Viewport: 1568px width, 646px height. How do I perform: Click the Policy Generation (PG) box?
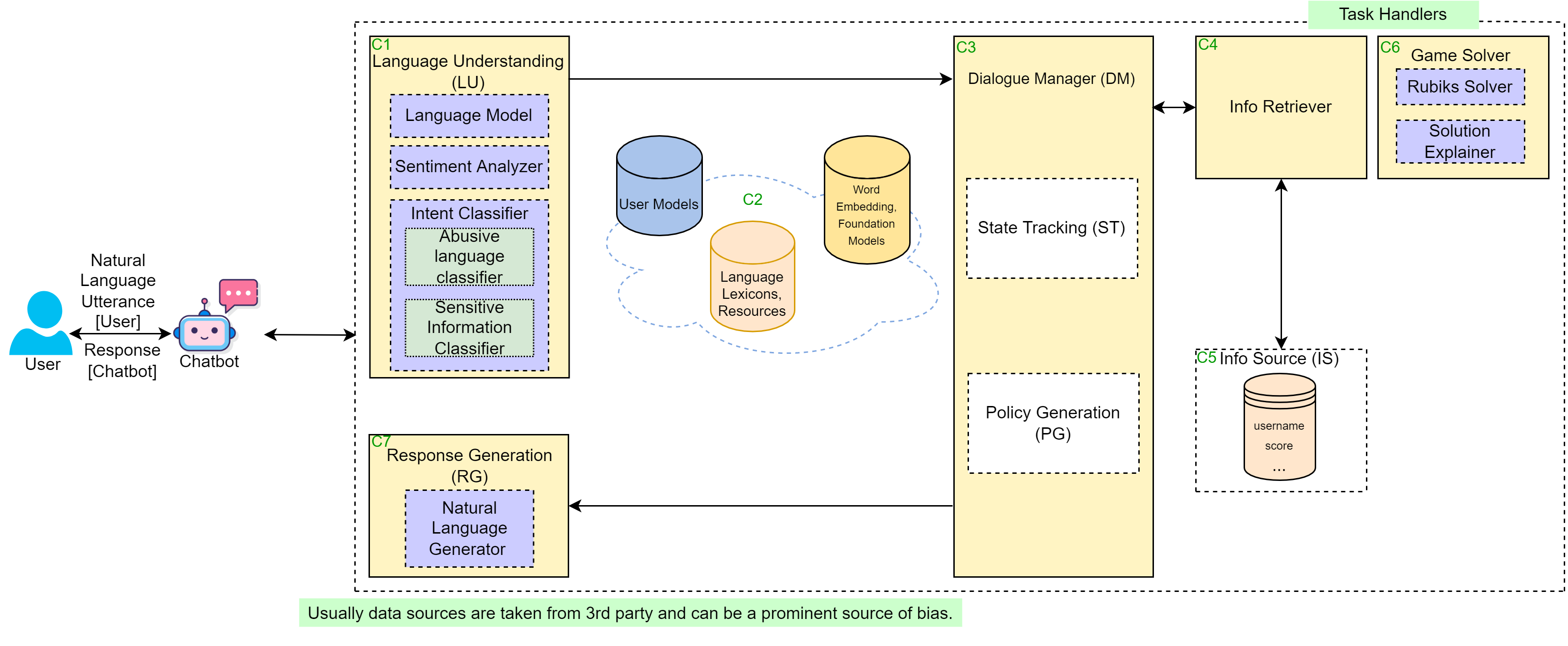click(x=1052, y=423)
